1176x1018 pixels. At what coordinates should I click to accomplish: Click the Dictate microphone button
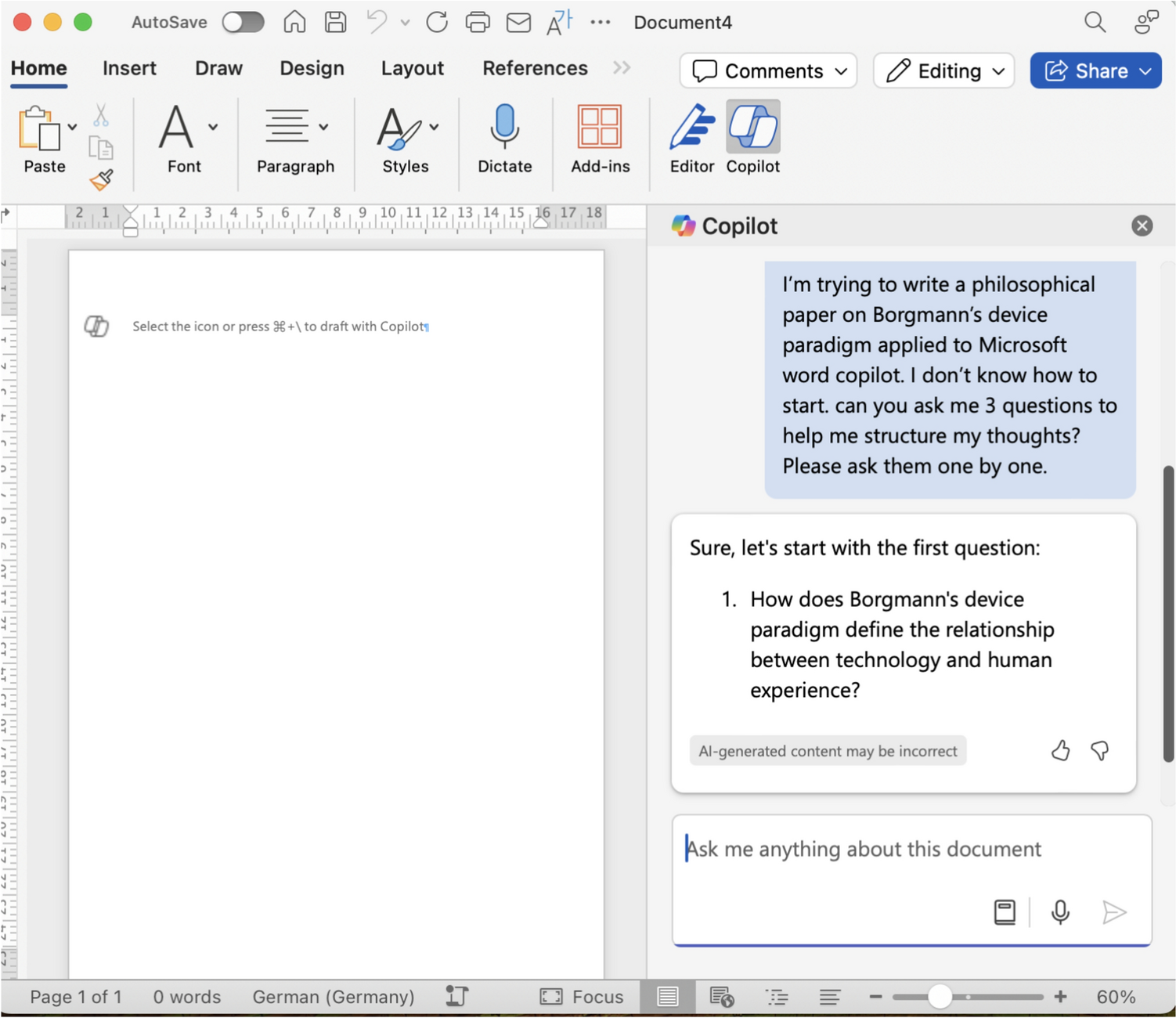[x=505, y=139]
